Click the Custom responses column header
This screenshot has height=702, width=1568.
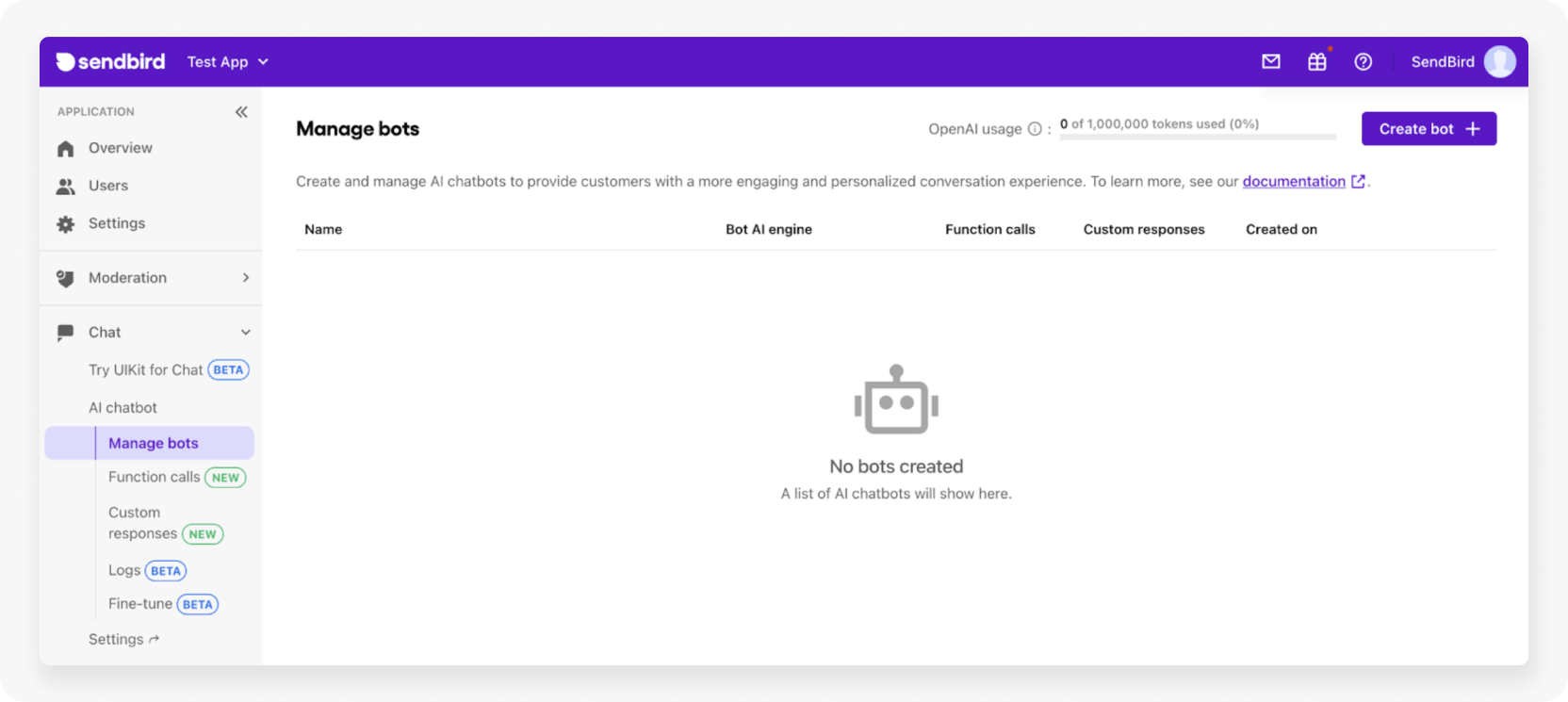point(1144,229)
